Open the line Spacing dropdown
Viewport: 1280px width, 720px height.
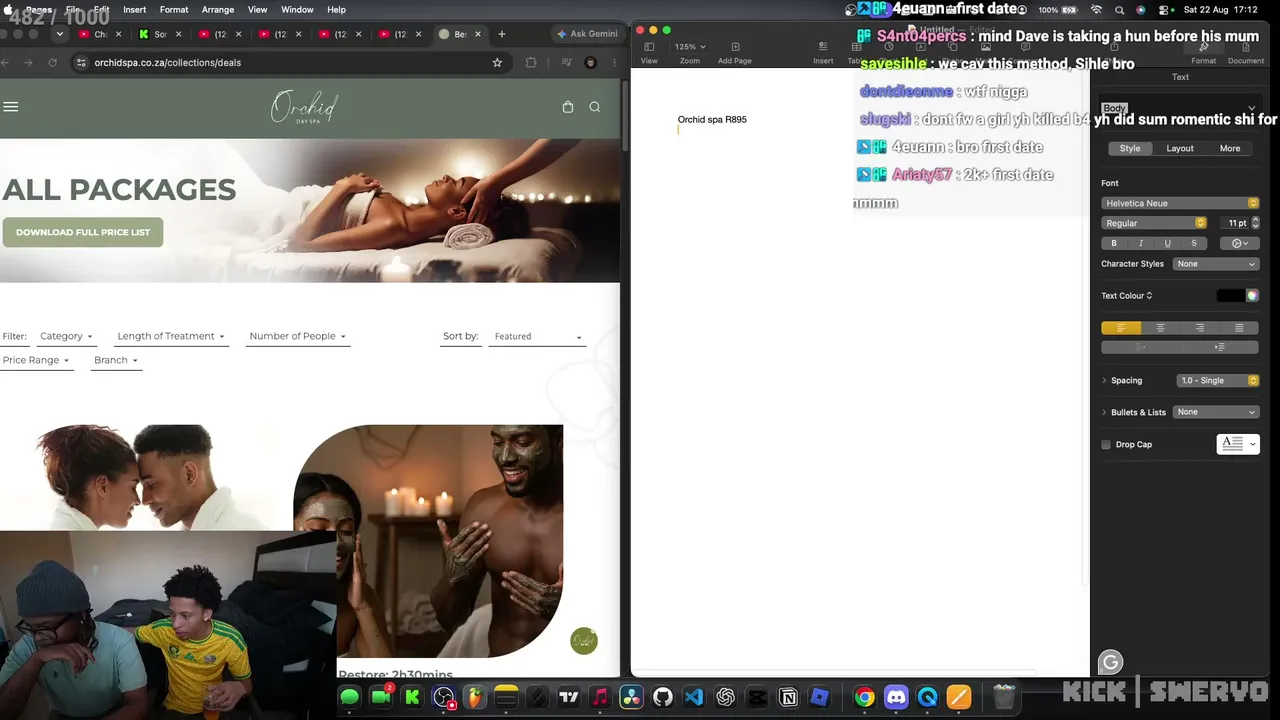tap(1217, 380)
